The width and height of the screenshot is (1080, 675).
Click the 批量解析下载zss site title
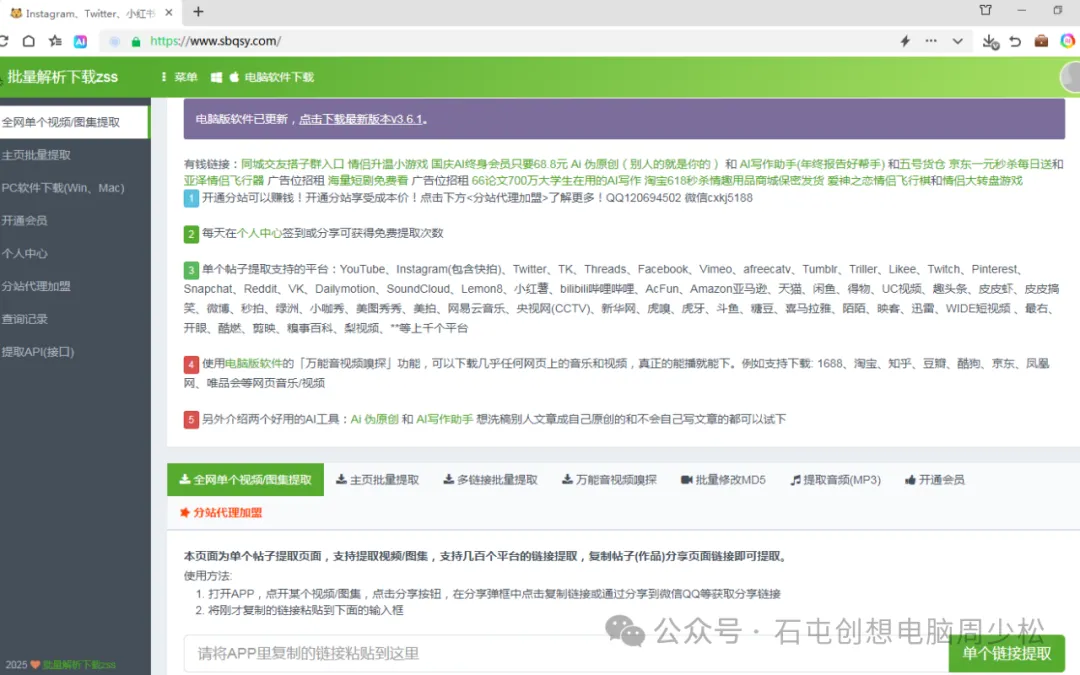(x=63, y=76)
